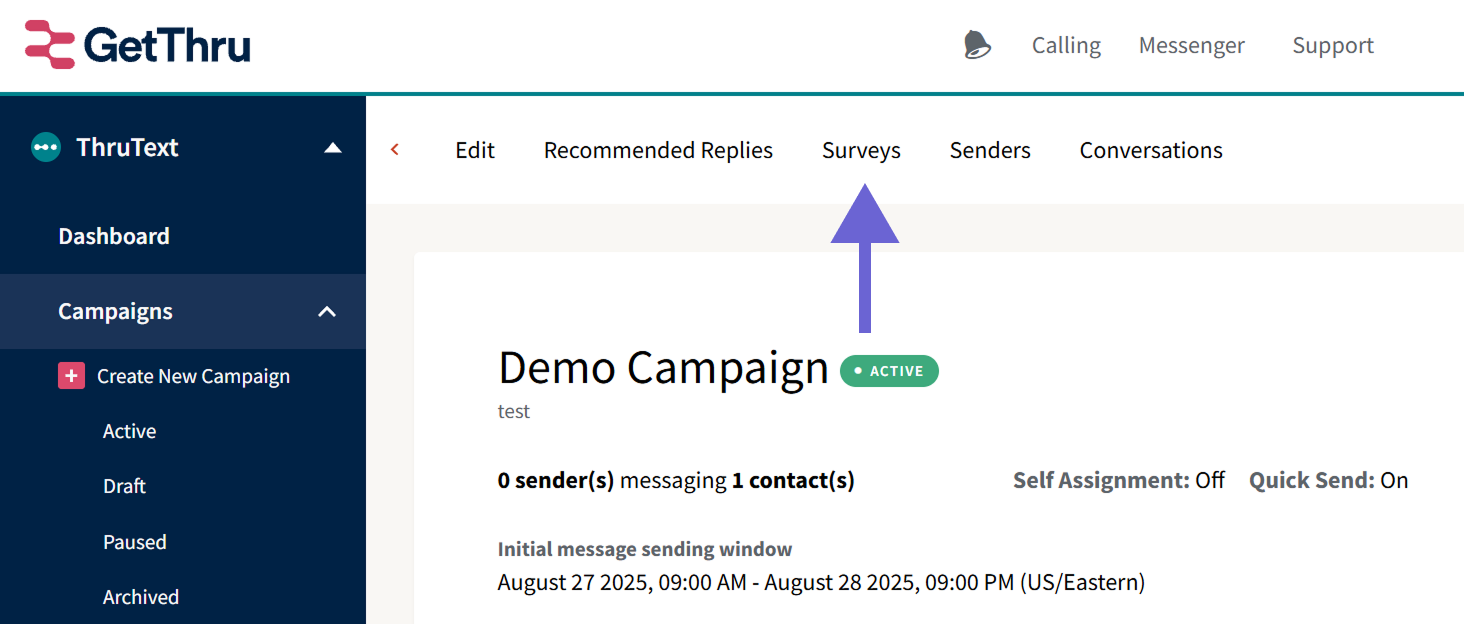Click the pink plus icon for new campaign

click(71, 376)
